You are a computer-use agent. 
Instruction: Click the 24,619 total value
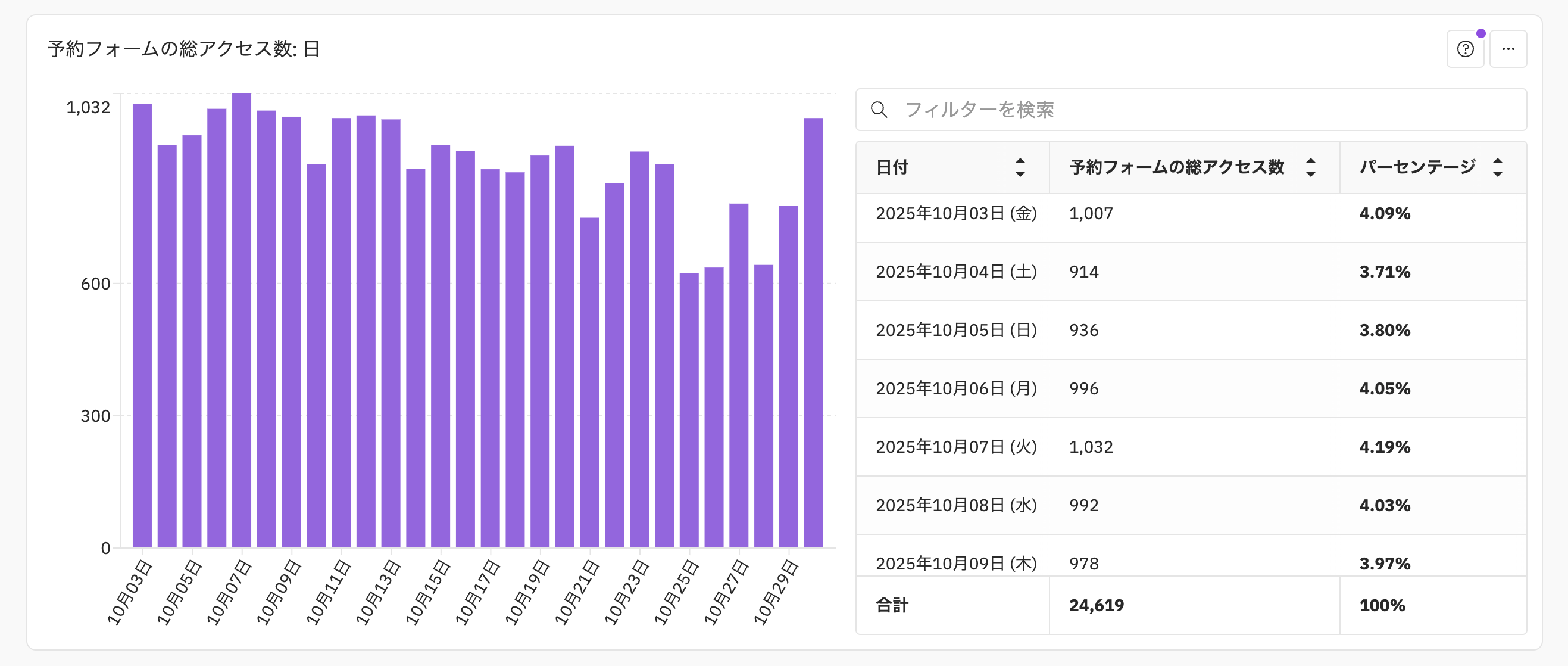click(x=1097, y=606)
